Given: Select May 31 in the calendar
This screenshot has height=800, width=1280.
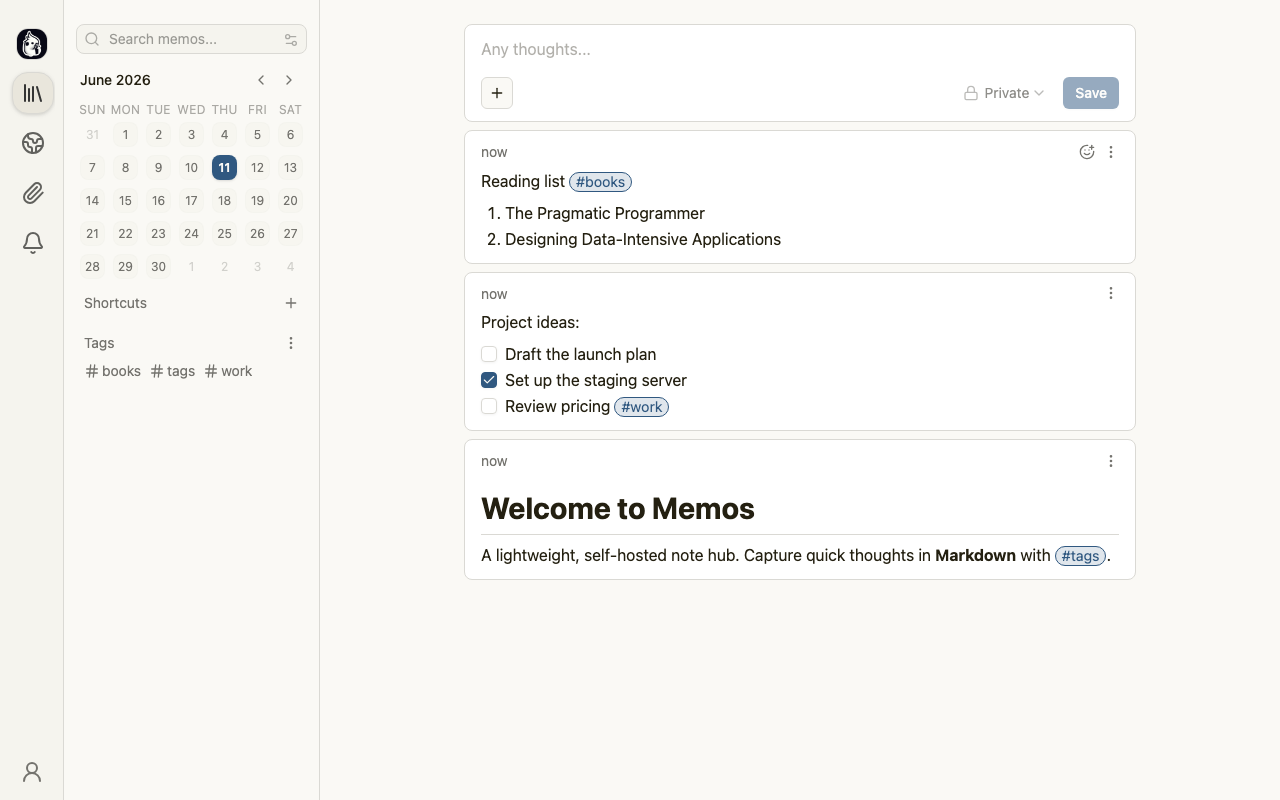Looking at the screenshot, I should pos(92,135).
